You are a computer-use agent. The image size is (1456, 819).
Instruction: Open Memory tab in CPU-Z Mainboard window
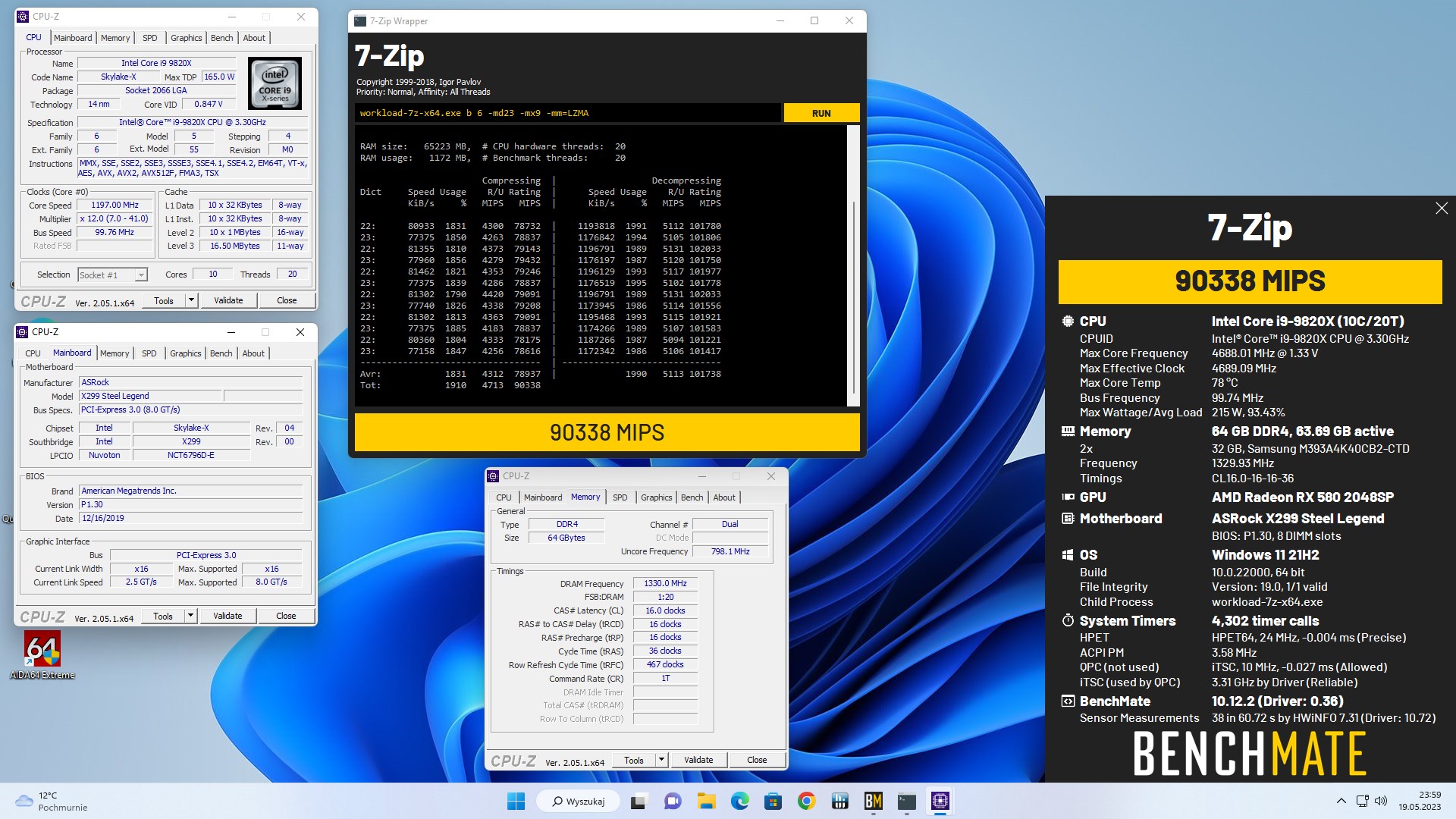[x=115, y=353]
